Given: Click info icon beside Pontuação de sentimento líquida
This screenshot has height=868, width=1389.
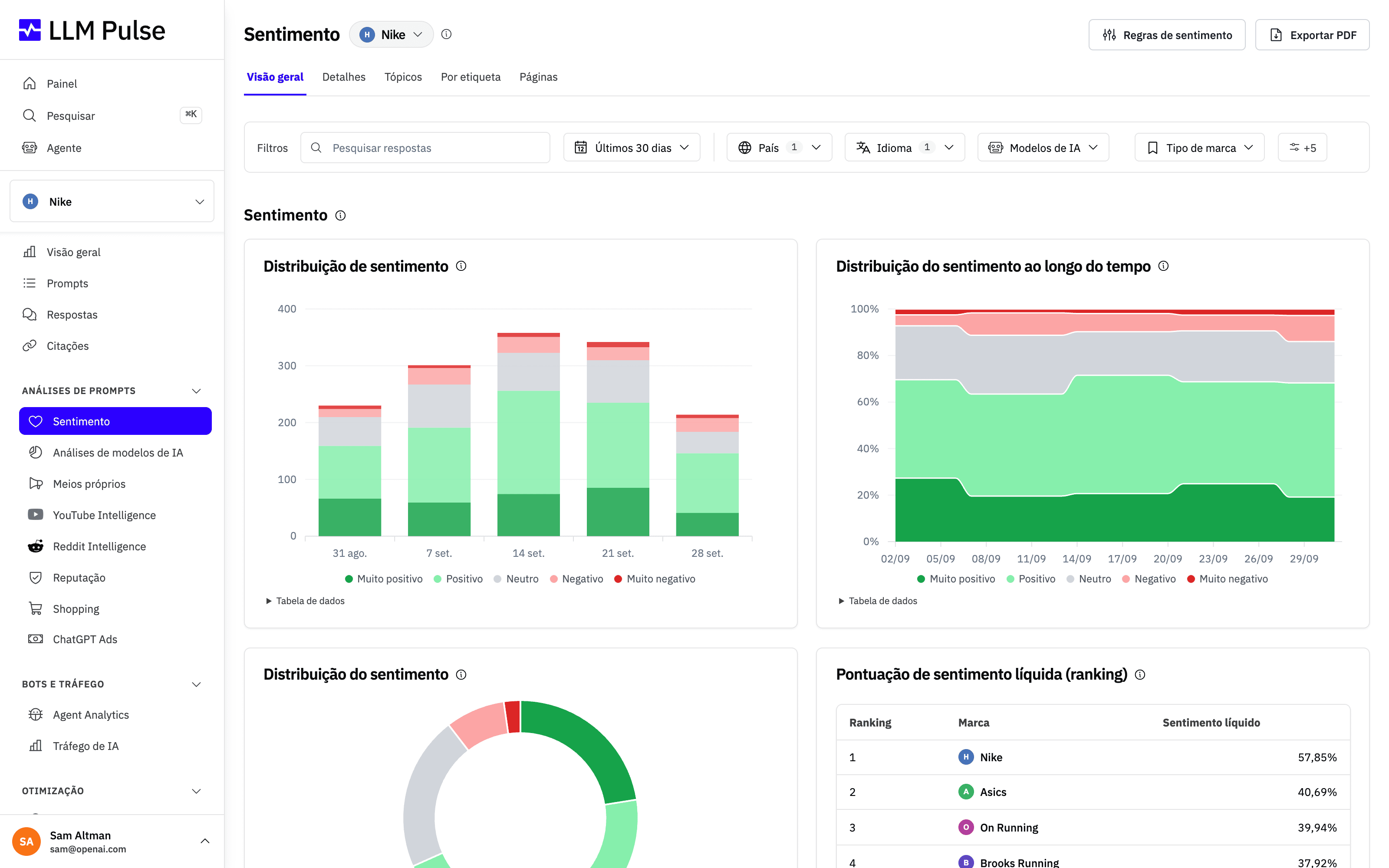Looking at the screenshot, I should coord(1140,674).
